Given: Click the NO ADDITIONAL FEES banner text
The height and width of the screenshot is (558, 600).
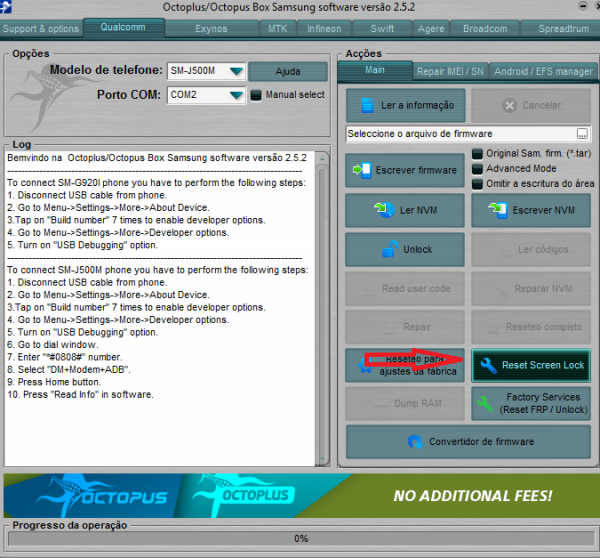Looking at the screenshot, I should coord(473,496).
